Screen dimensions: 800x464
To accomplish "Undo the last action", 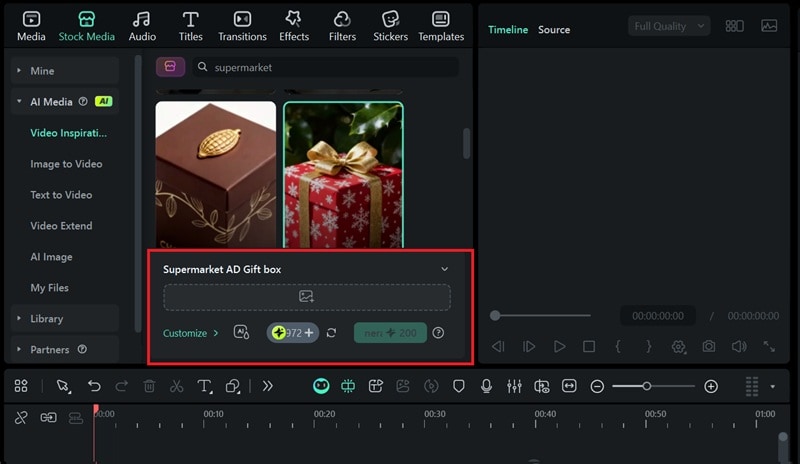I will coord(94,386).
